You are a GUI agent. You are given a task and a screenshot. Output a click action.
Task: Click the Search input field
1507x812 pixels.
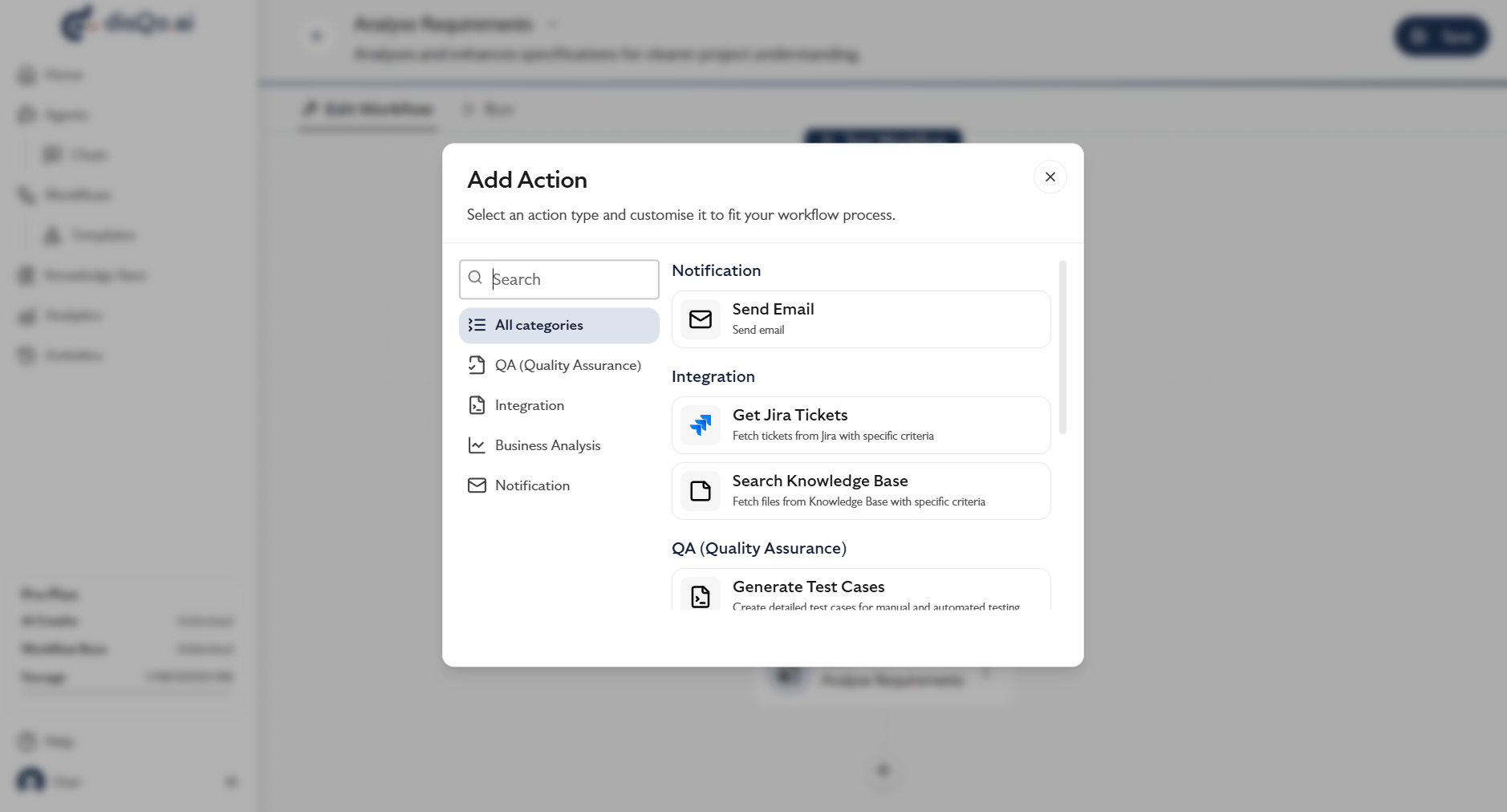click(559, 279)
